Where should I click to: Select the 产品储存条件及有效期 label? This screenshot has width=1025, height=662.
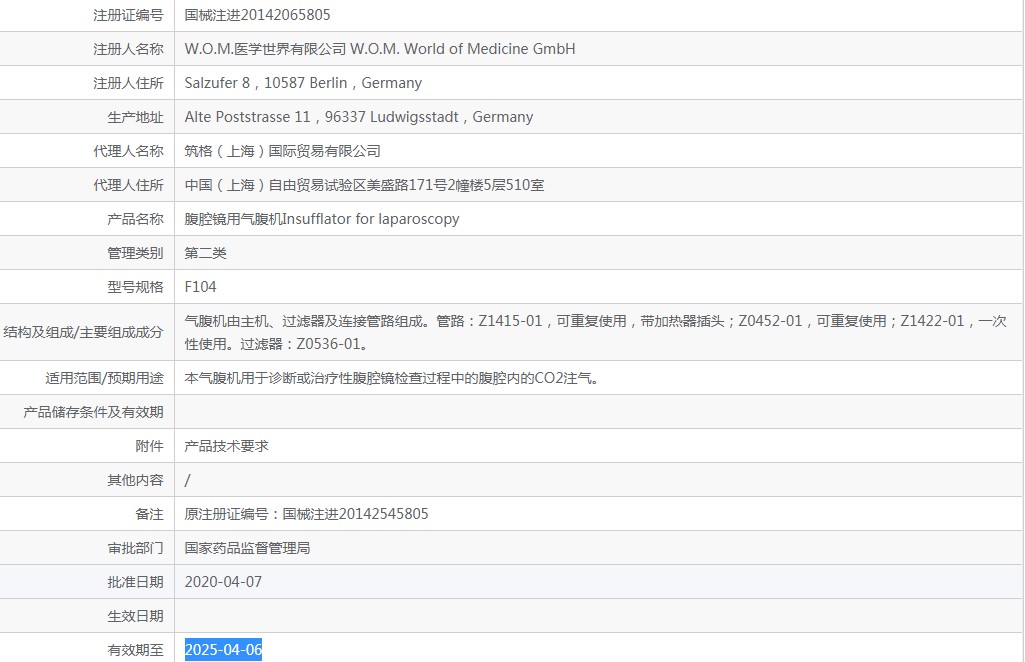coord(93,412)
